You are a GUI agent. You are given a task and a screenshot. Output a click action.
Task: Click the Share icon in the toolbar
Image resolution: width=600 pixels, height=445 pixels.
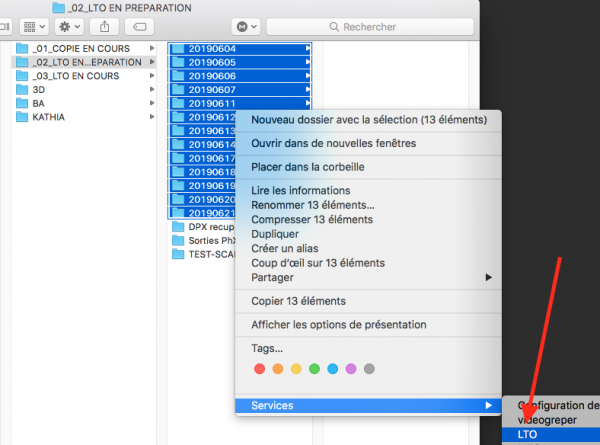pyautogui.click(x=105, y=27)
